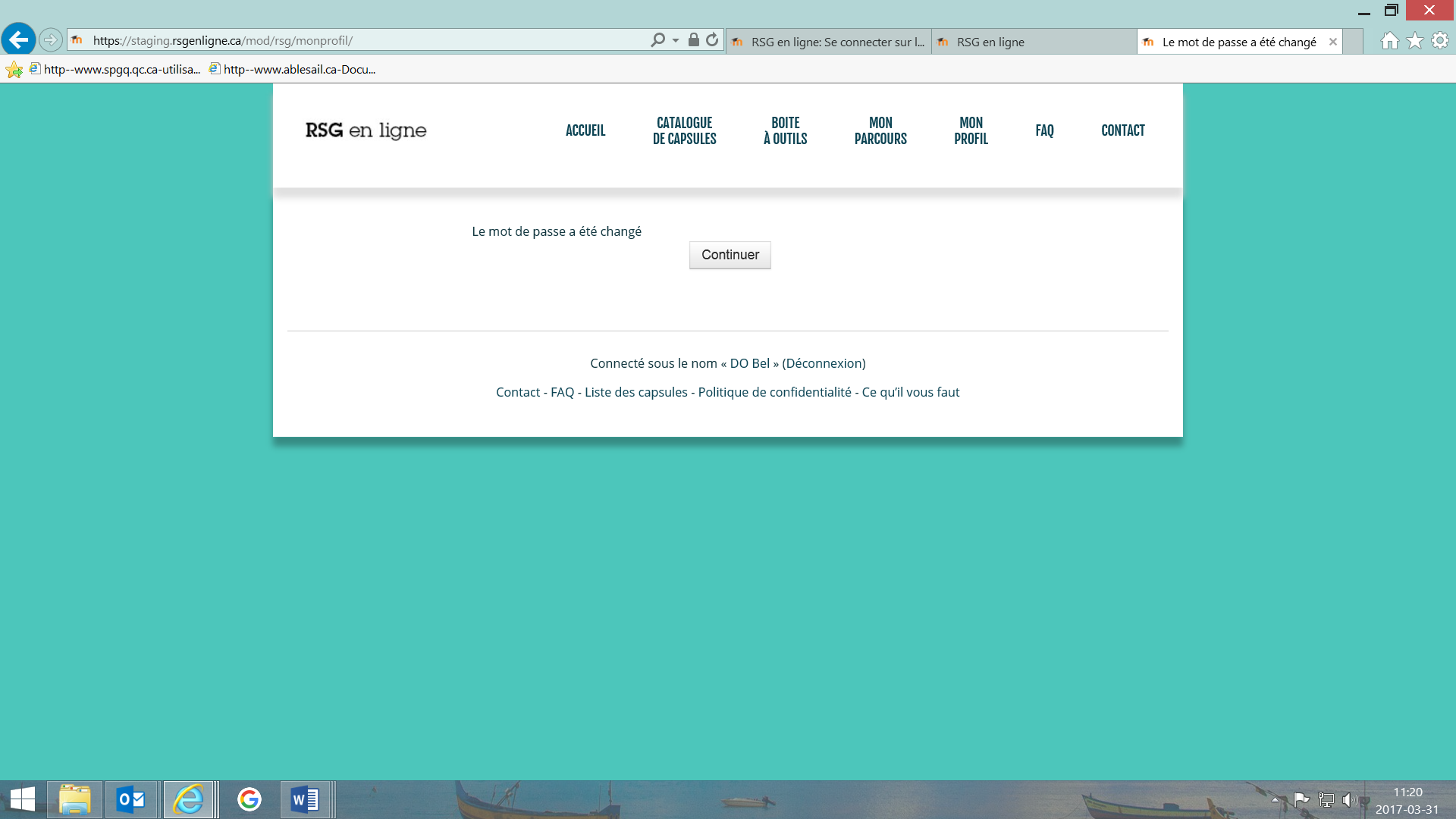
Task: Show hidden system tray icons arrow
Action: click(1276, 799)
